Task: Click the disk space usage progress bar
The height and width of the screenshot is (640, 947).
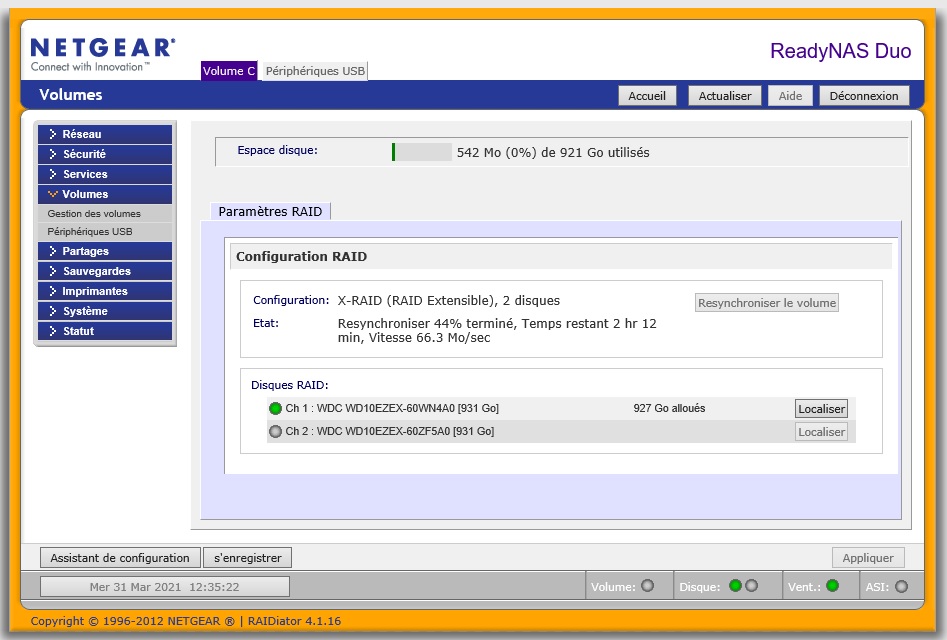Action: (421, 152)
